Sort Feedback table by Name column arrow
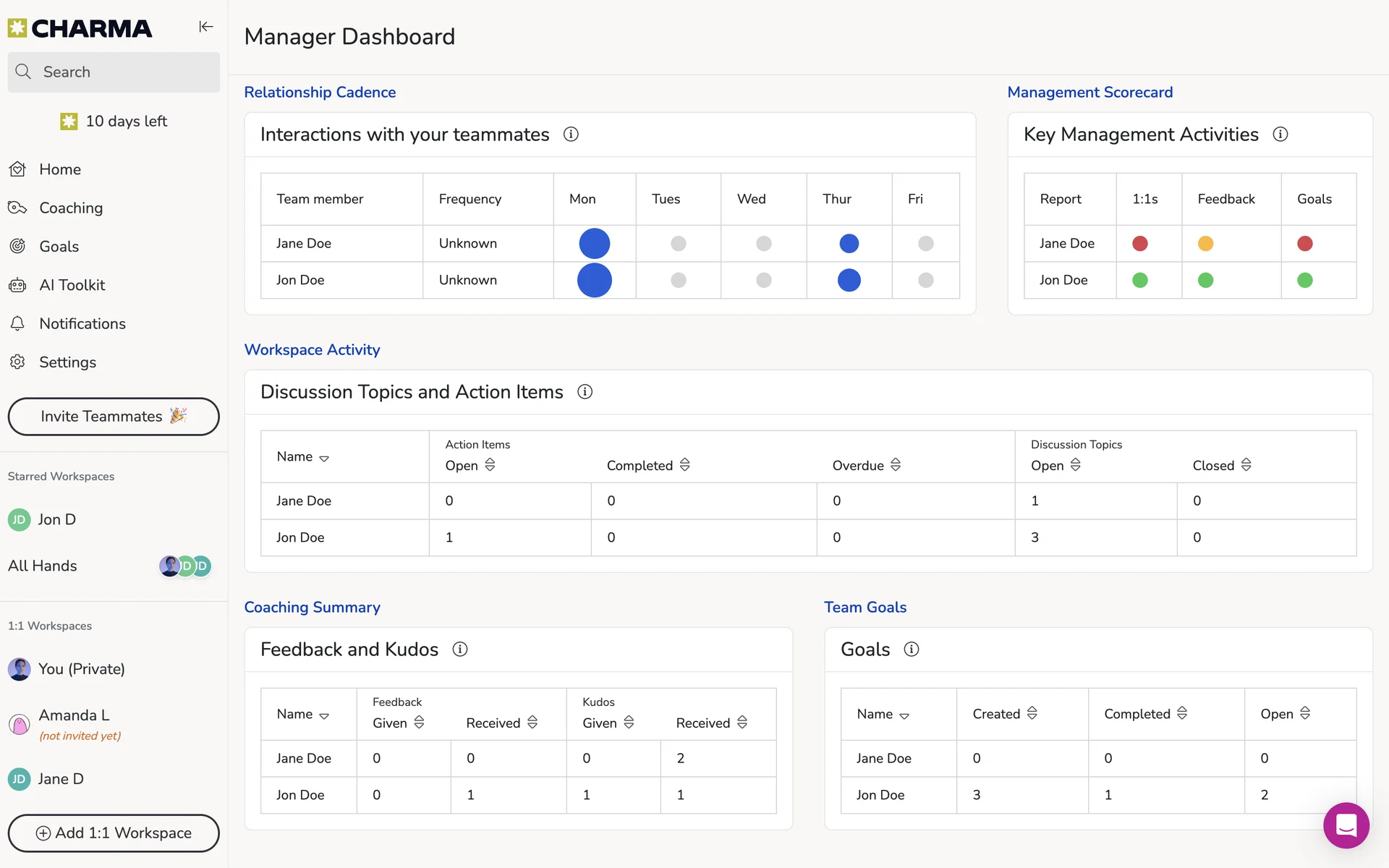This screenshot has width=1389, height=868. (324, 715)
